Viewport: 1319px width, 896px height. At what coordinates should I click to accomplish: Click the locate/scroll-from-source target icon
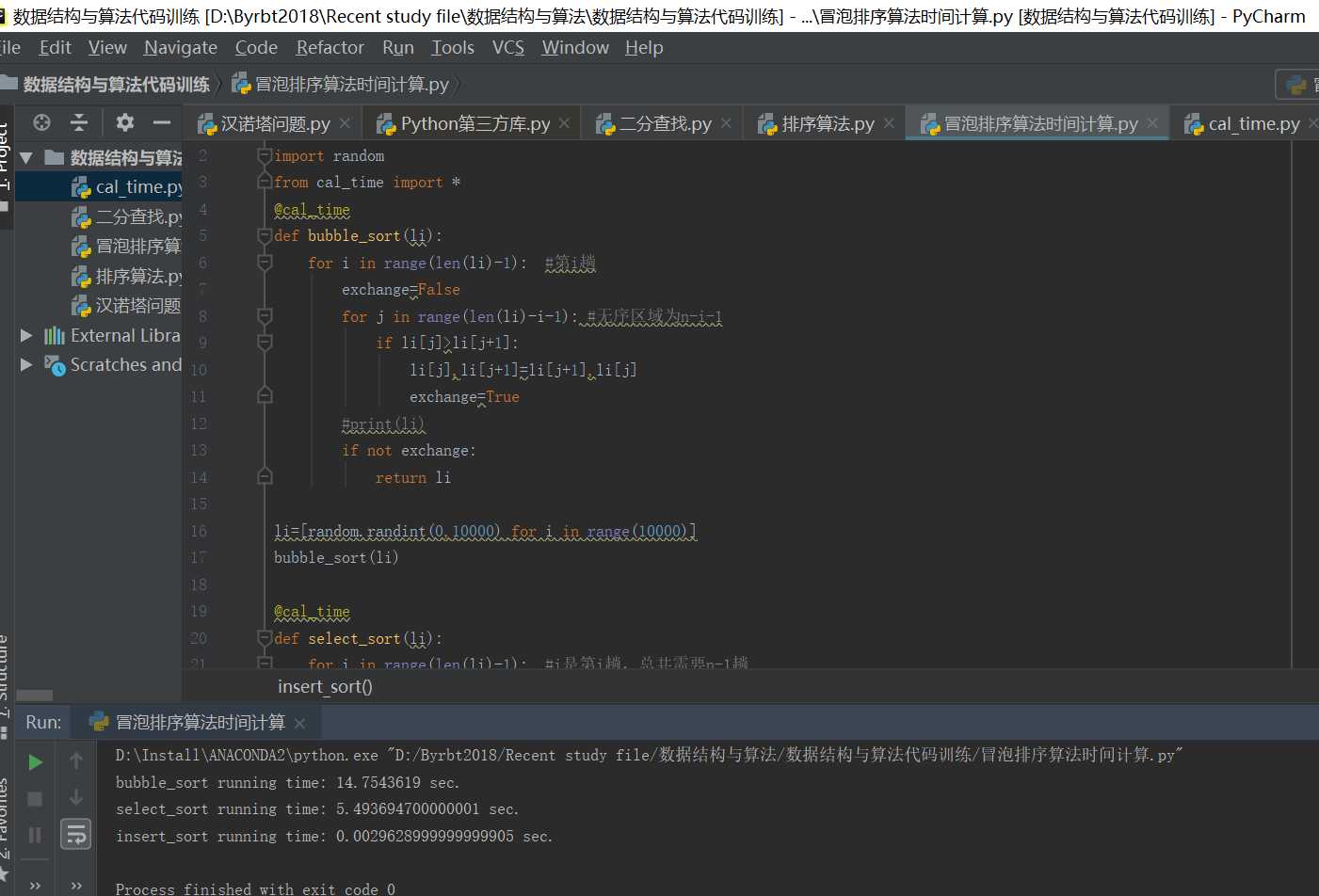point(41,122)
